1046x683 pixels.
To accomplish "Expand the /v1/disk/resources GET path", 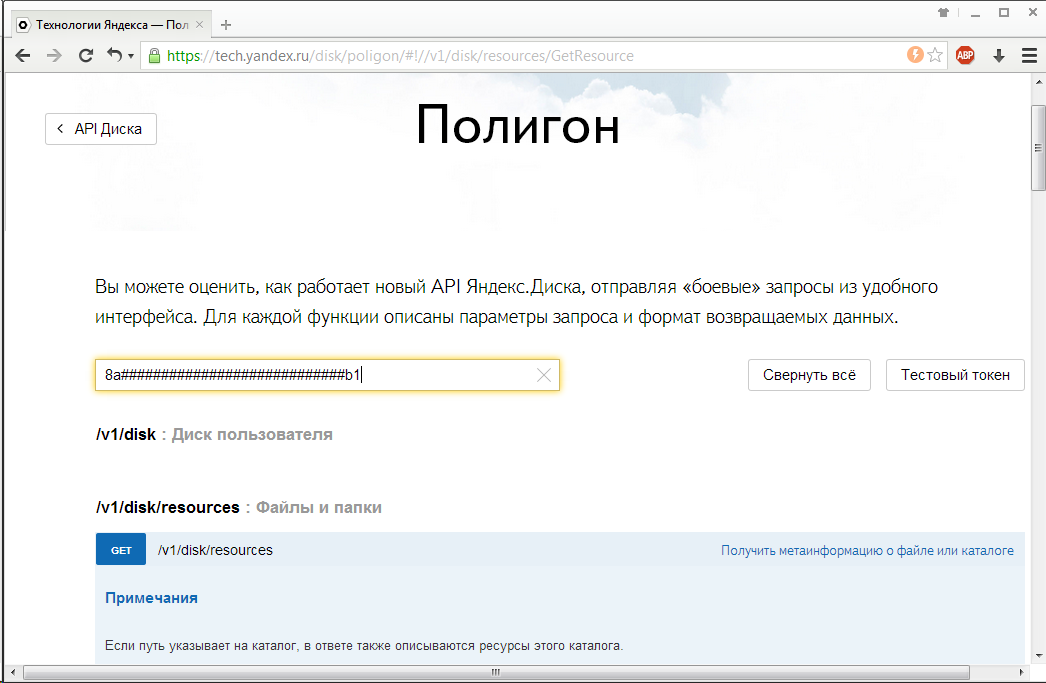I will pyautogui.click(x=215, y=550).
